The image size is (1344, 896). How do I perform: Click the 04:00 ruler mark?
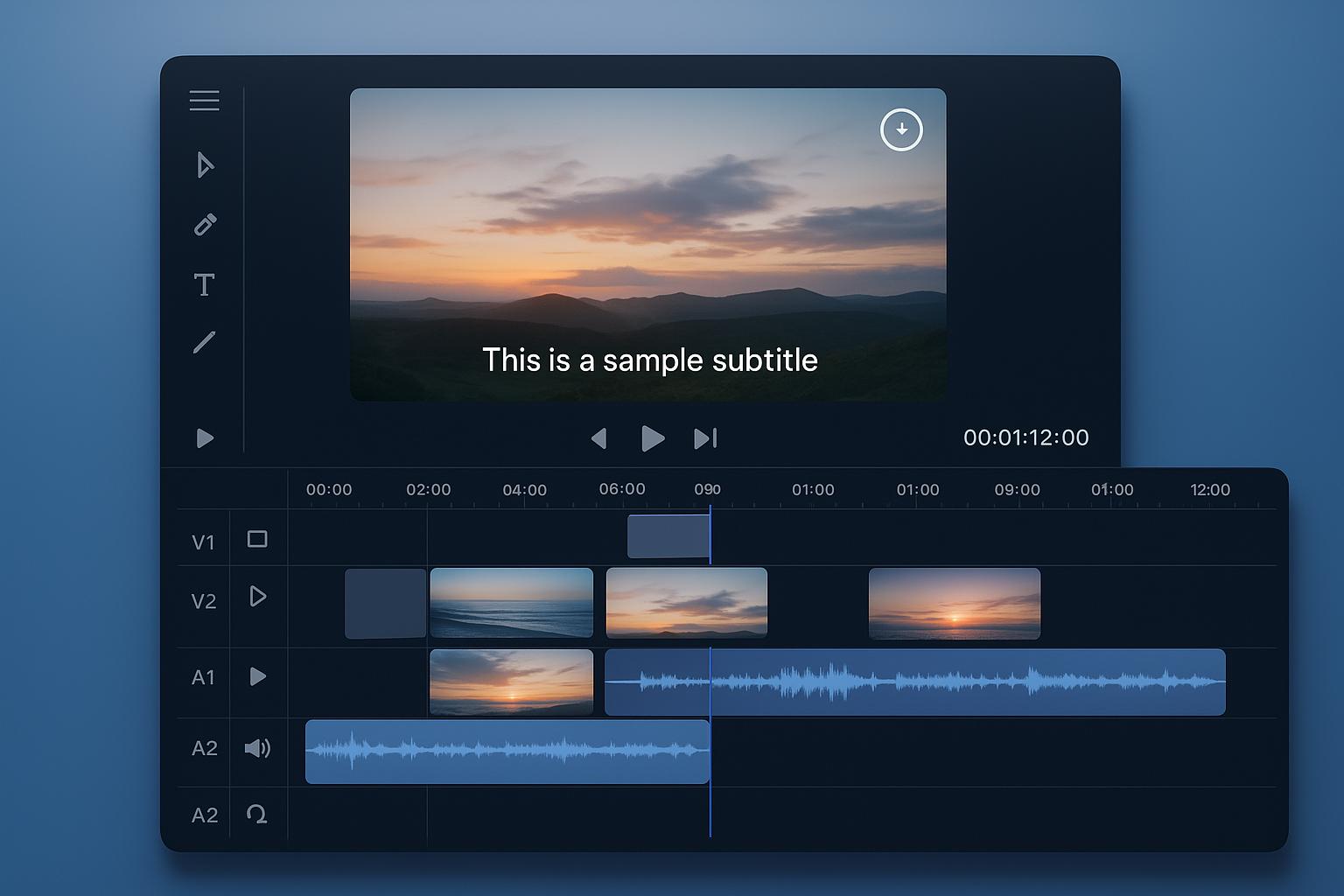[x=525, y=490]
